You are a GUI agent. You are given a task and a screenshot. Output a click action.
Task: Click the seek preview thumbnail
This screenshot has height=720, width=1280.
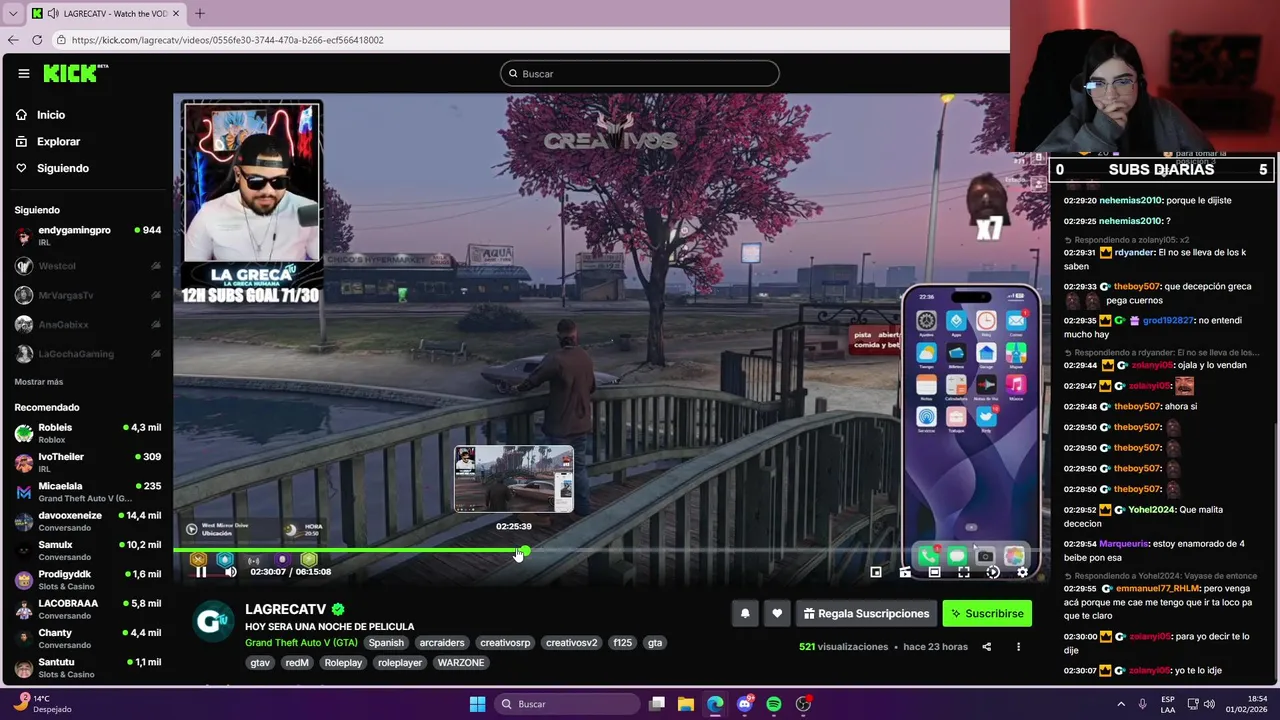pyautogui.click(x=514, y=479)
